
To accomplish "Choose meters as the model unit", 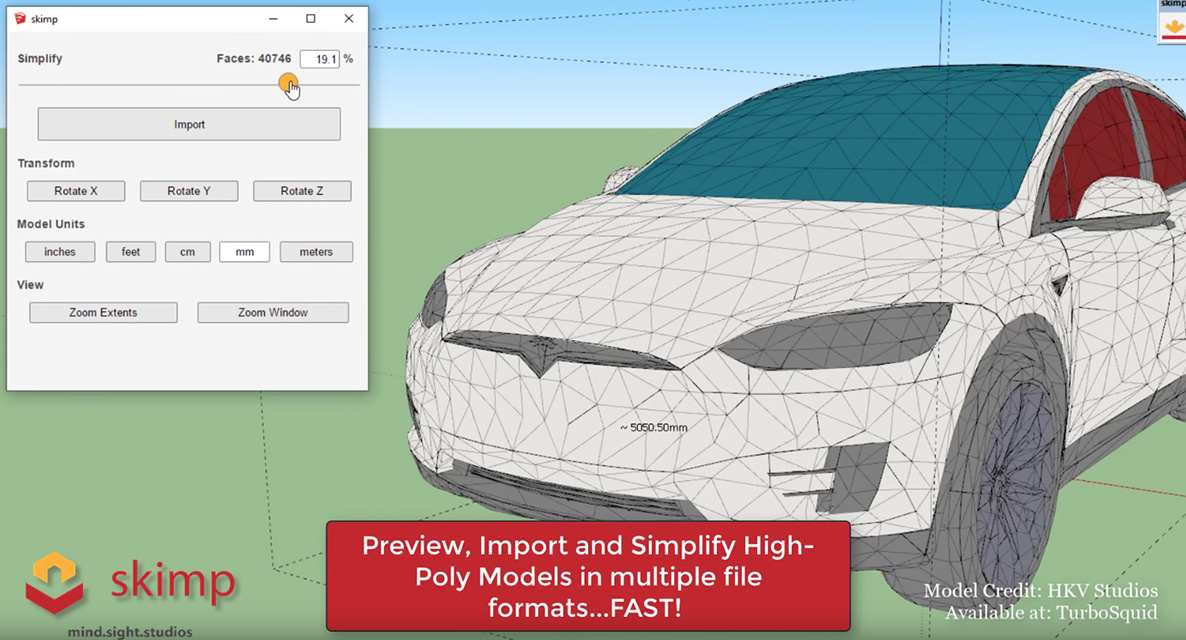I will 316,251.
